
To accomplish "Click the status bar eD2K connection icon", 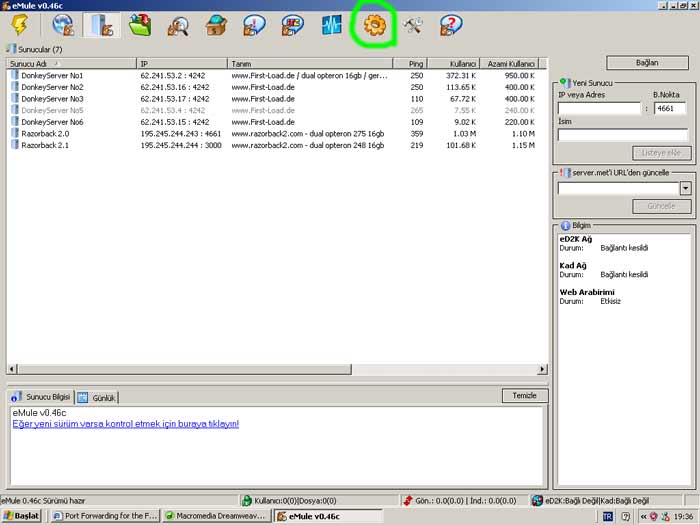I will tap(537, 500).
